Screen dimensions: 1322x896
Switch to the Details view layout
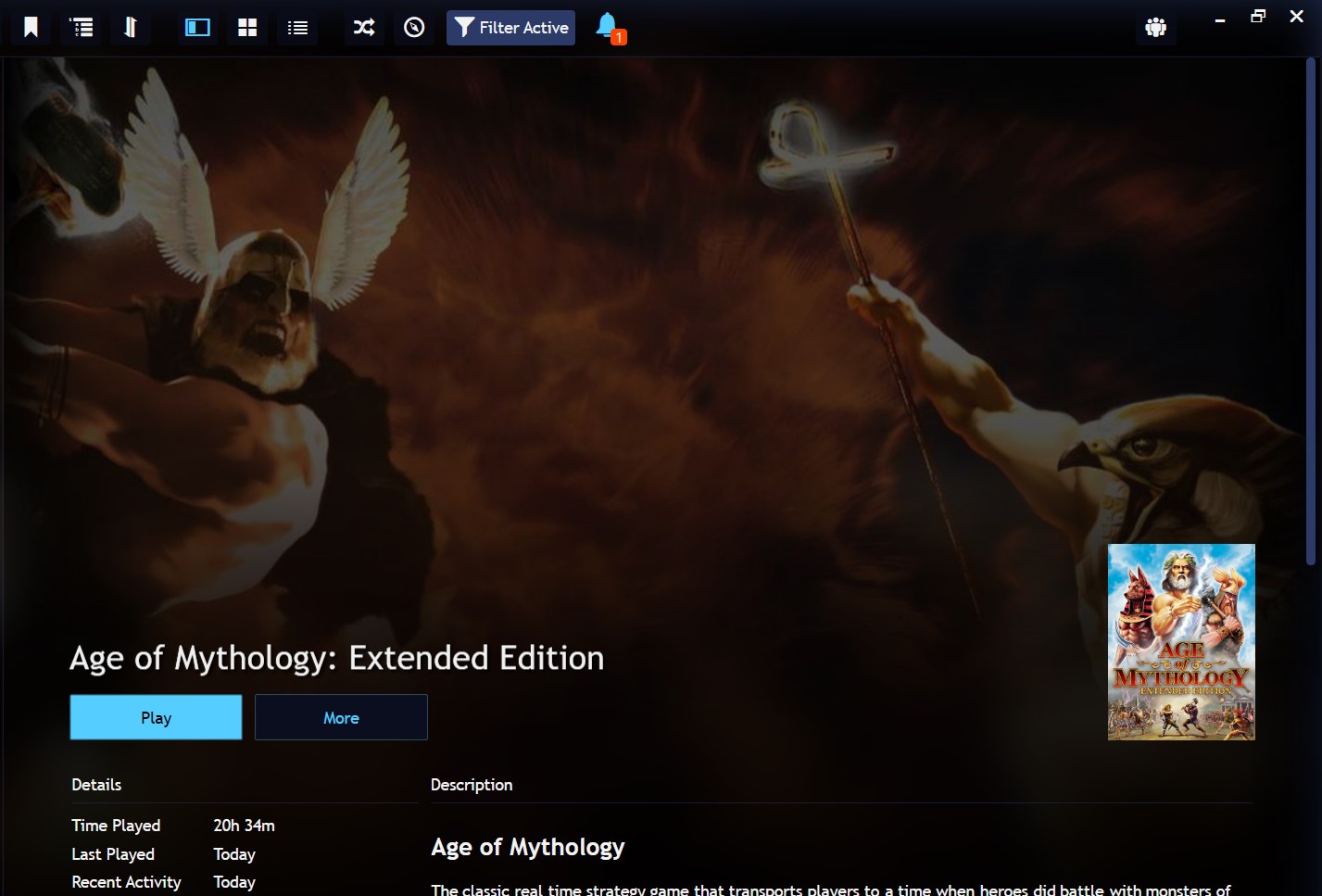197,28
